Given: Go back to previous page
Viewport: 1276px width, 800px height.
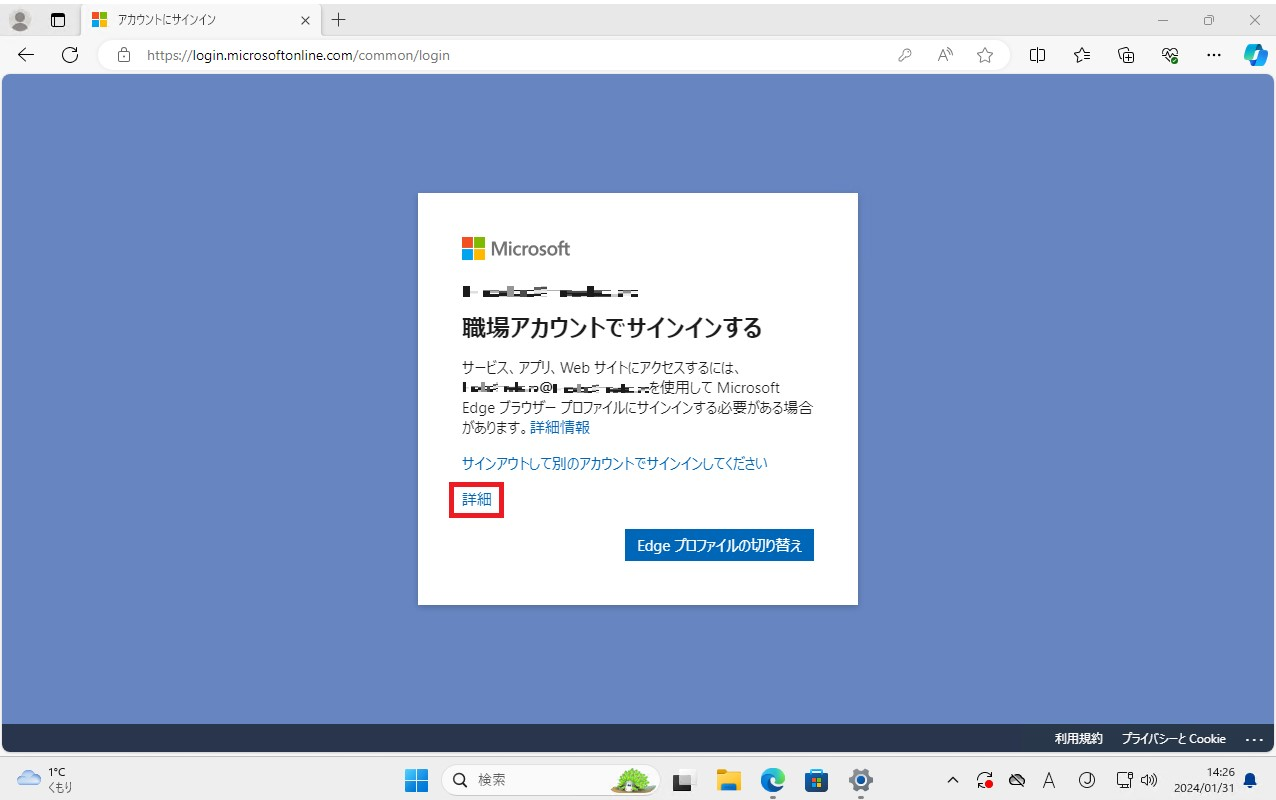Looking at the screenshot, I should point(26,55).
